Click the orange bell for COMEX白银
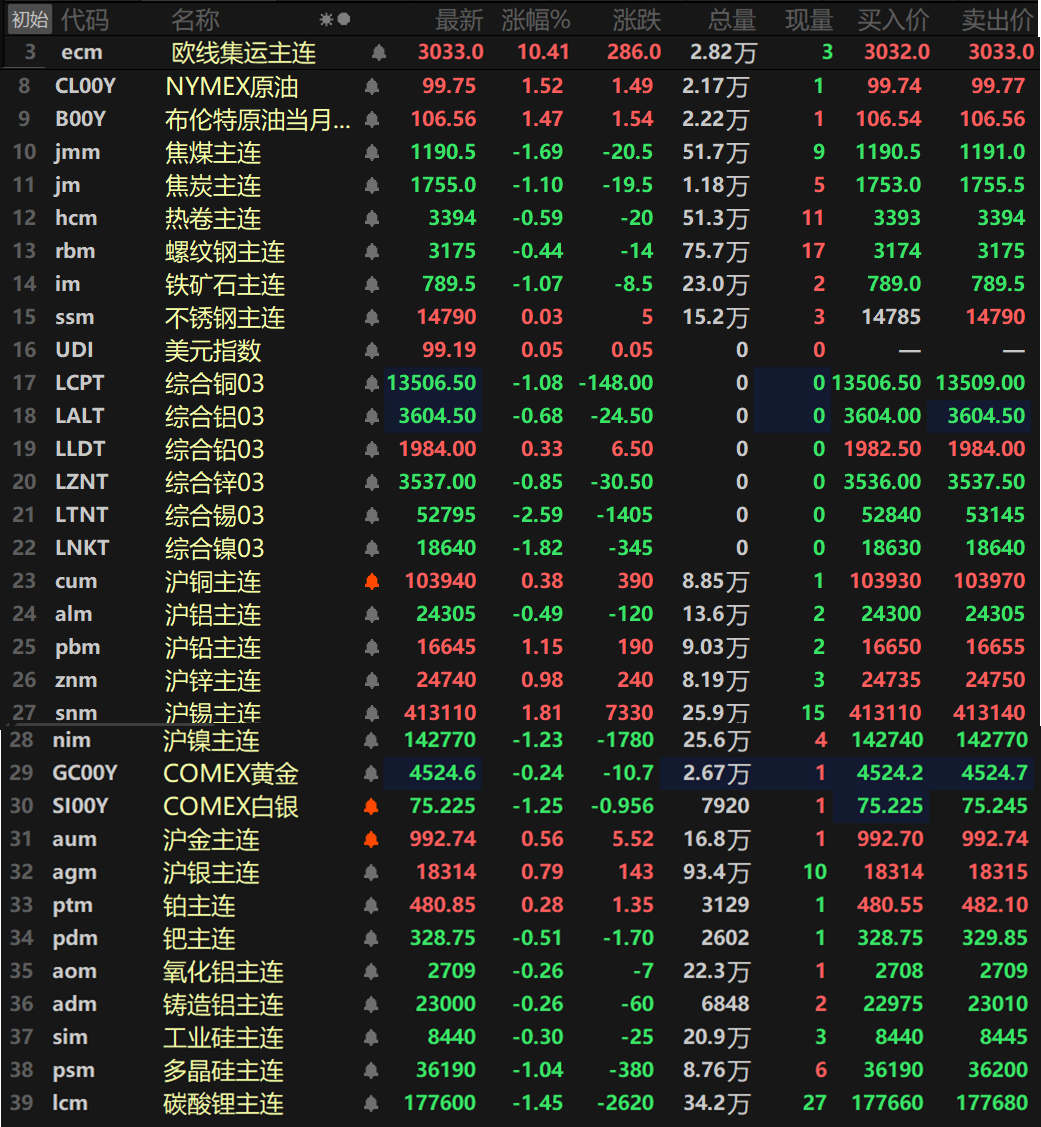The image size is (1041, 1127). pyautogui.click(x=371, y=807)
